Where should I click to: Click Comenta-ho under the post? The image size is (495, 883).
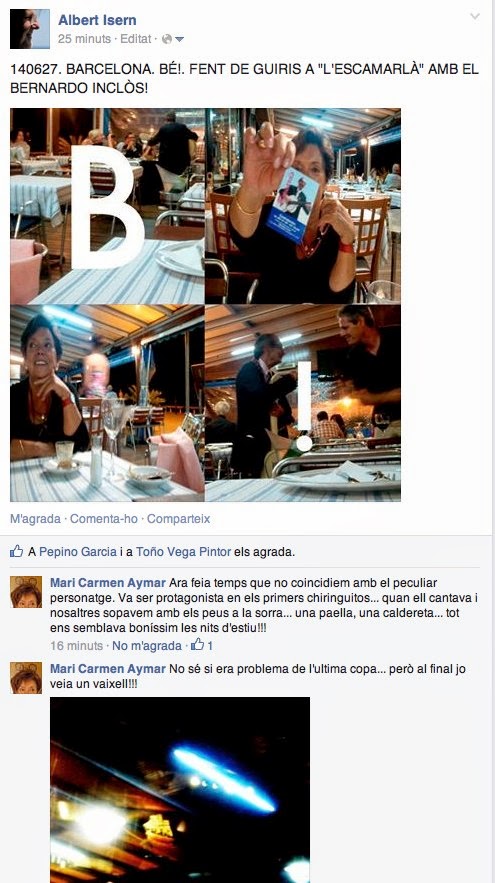(x=104, y=519)
